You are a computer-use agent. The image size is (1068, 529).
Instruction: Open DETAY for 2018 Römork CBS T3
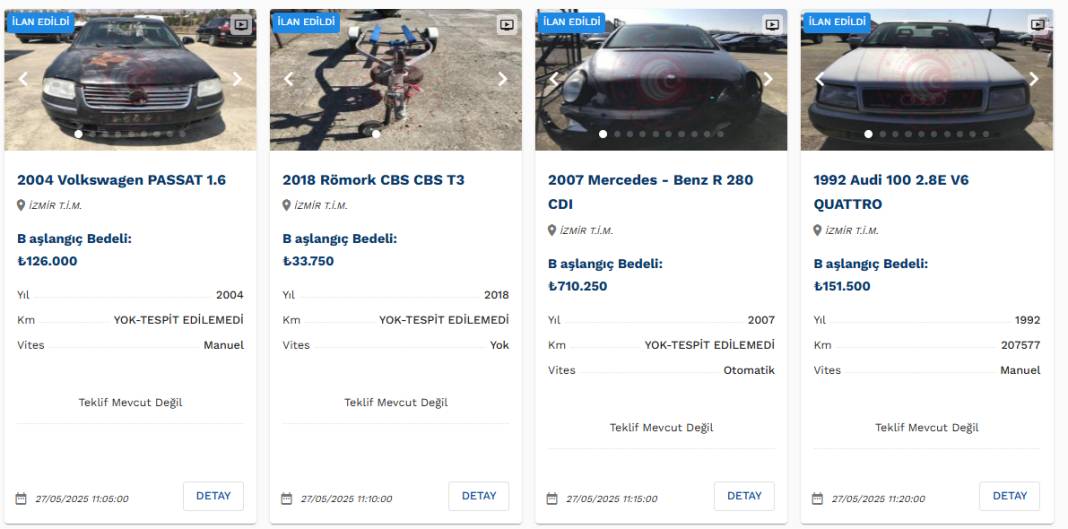(478, 496)
